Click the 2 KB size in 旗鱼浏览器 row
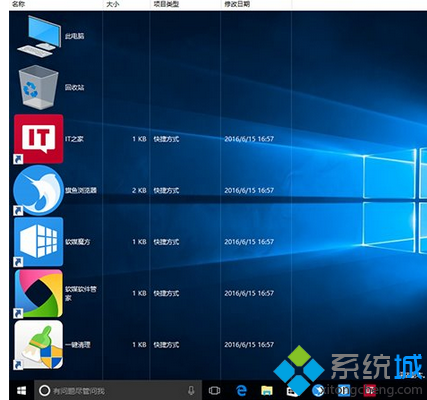This screenshot has width=427, height=400. click(139, 190)
